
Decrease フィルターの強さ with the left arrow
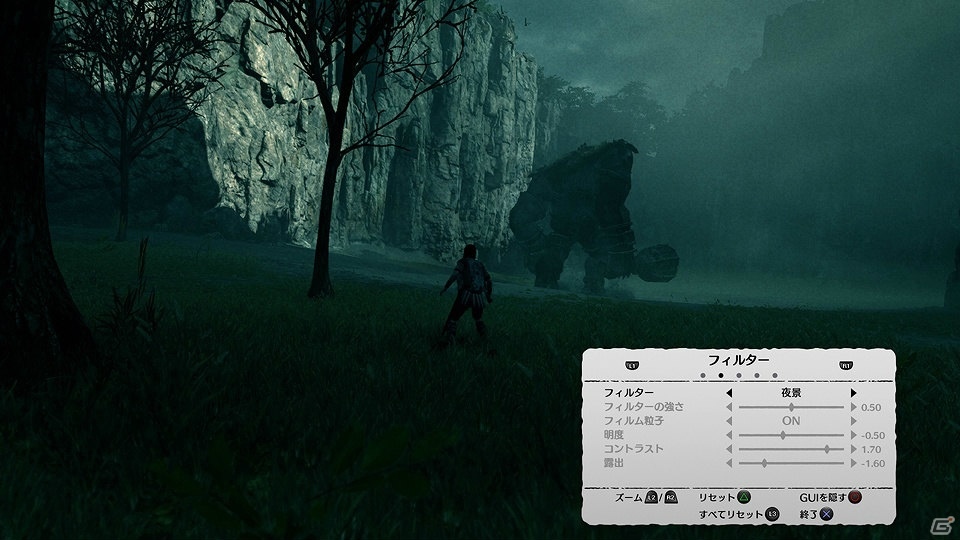click(x=729, y=407)
